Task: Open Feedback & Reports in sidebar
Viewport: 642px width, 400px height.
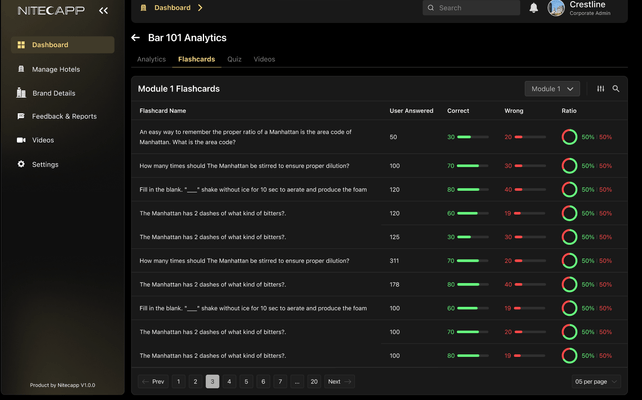Action: click(x=64, y=116)
